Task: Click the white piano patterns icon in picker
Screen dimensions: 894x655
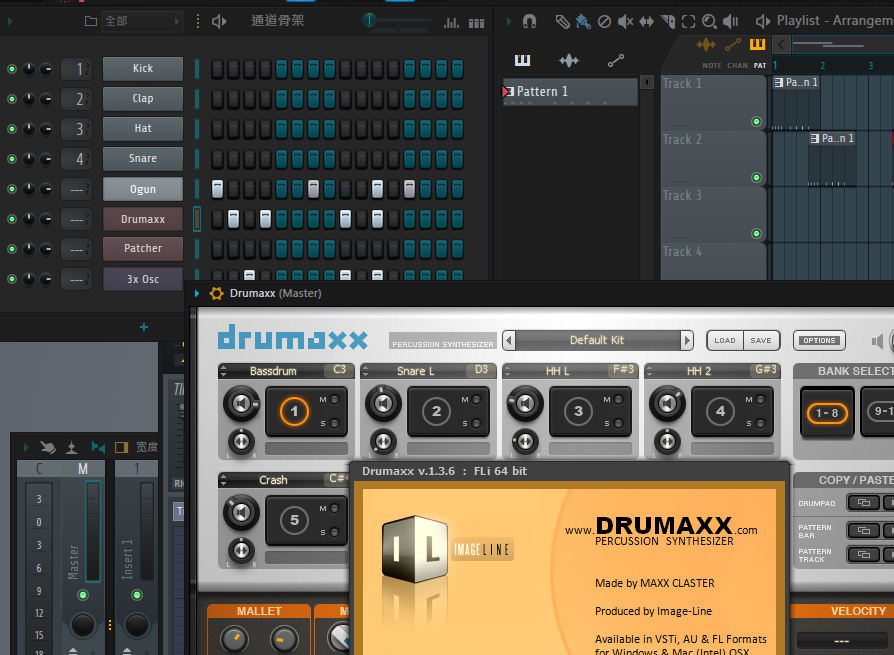Action: click(x=522, y=60)
